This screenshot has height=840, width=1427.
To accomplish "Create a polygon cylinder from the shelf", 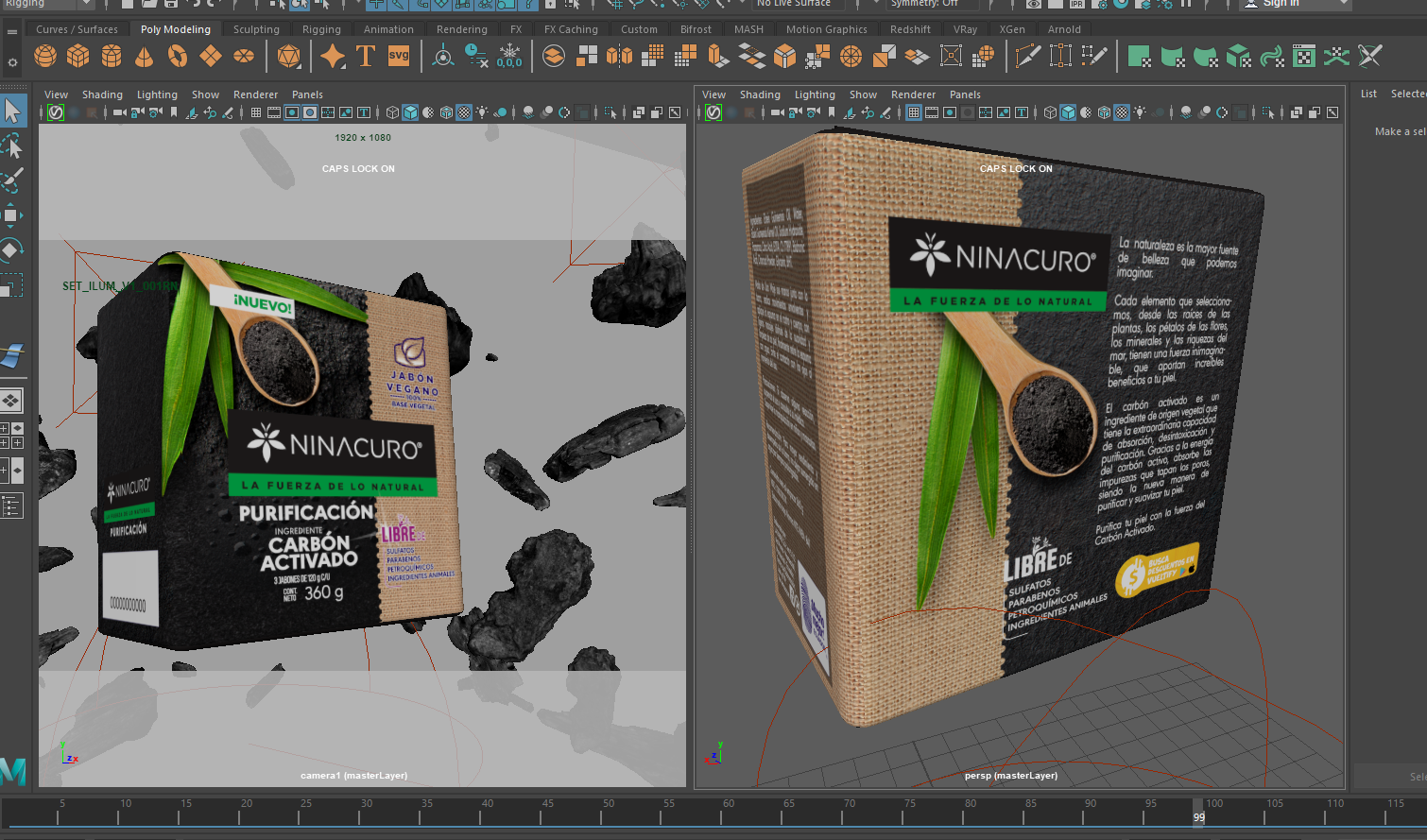I will point(112,57).
